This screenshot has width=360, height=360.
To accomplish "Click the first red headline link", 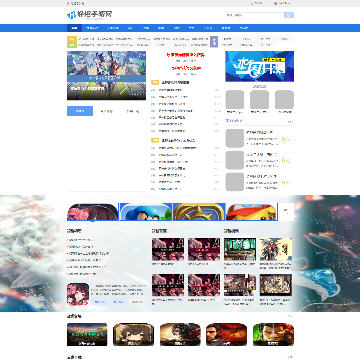I will [186, 54].
